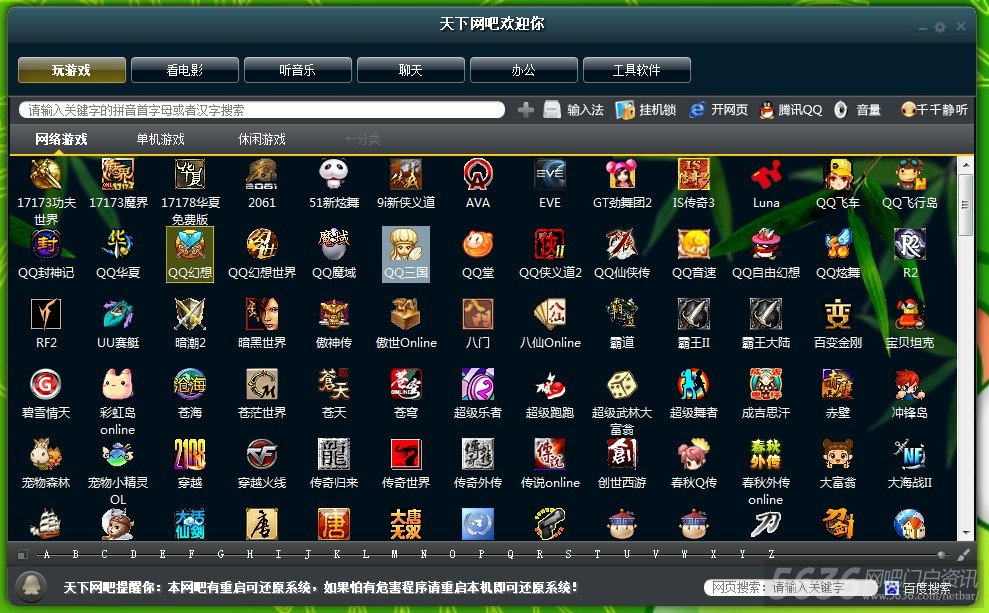Filter games by letter M

point(394,554)
